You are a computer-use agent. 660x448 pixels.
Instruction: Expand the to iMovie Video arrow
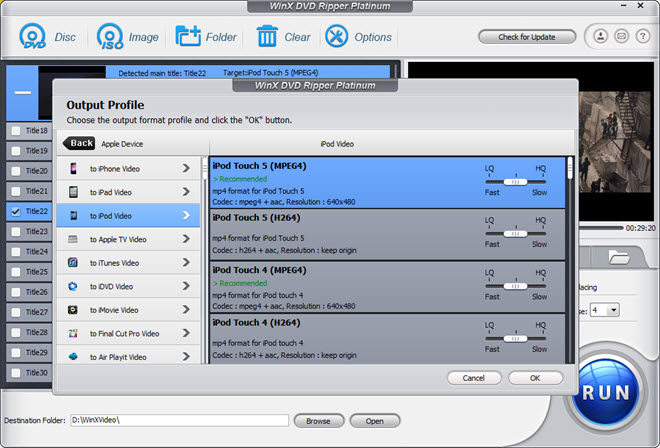click(x=186, y=310)
